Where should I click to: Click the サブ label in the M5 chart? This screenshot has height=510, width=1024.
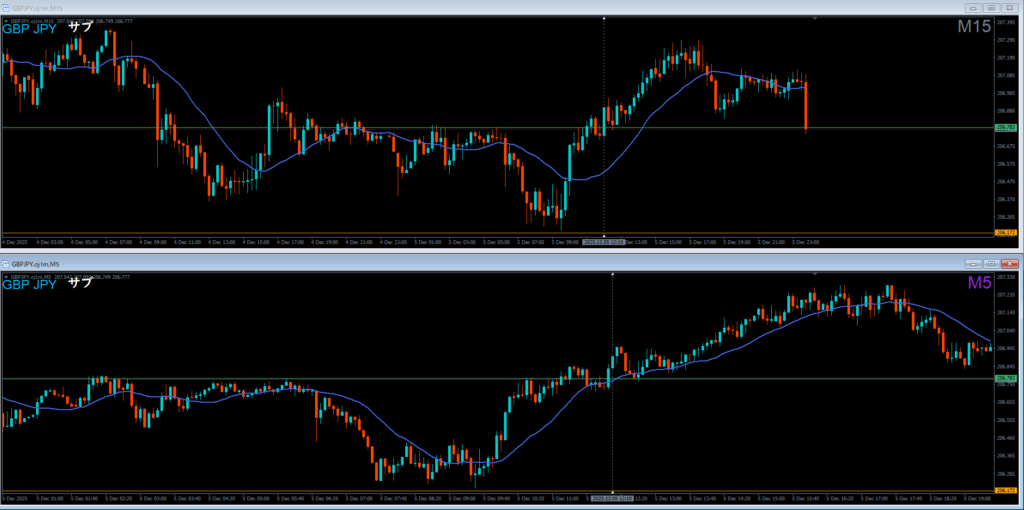point(80,283)
